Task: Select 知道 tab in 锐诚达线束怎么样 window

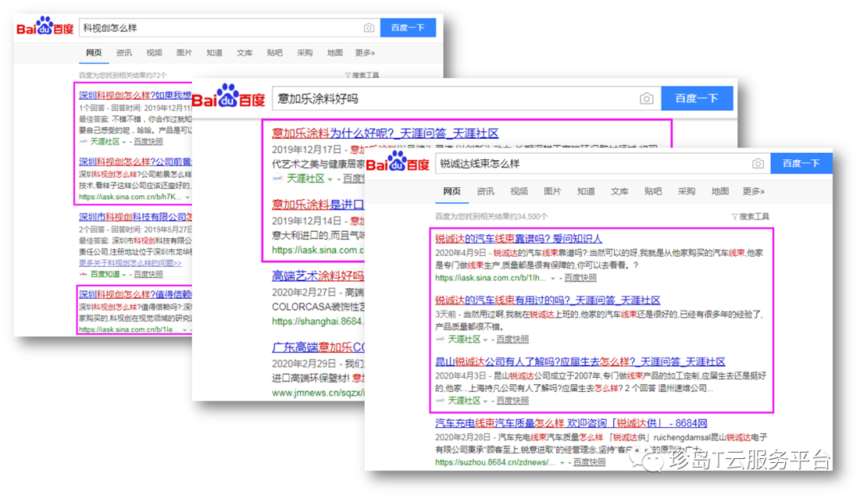Action: (586, 191)
